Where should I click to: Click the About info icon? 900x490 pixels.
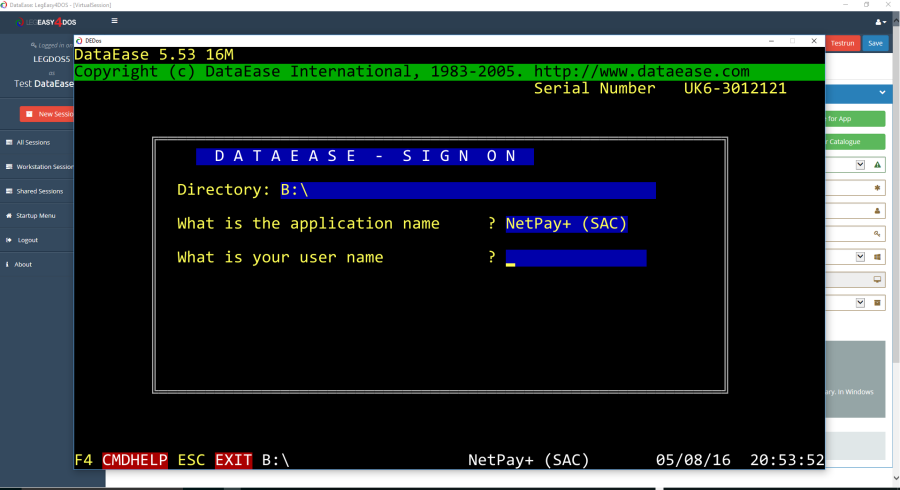7,265
